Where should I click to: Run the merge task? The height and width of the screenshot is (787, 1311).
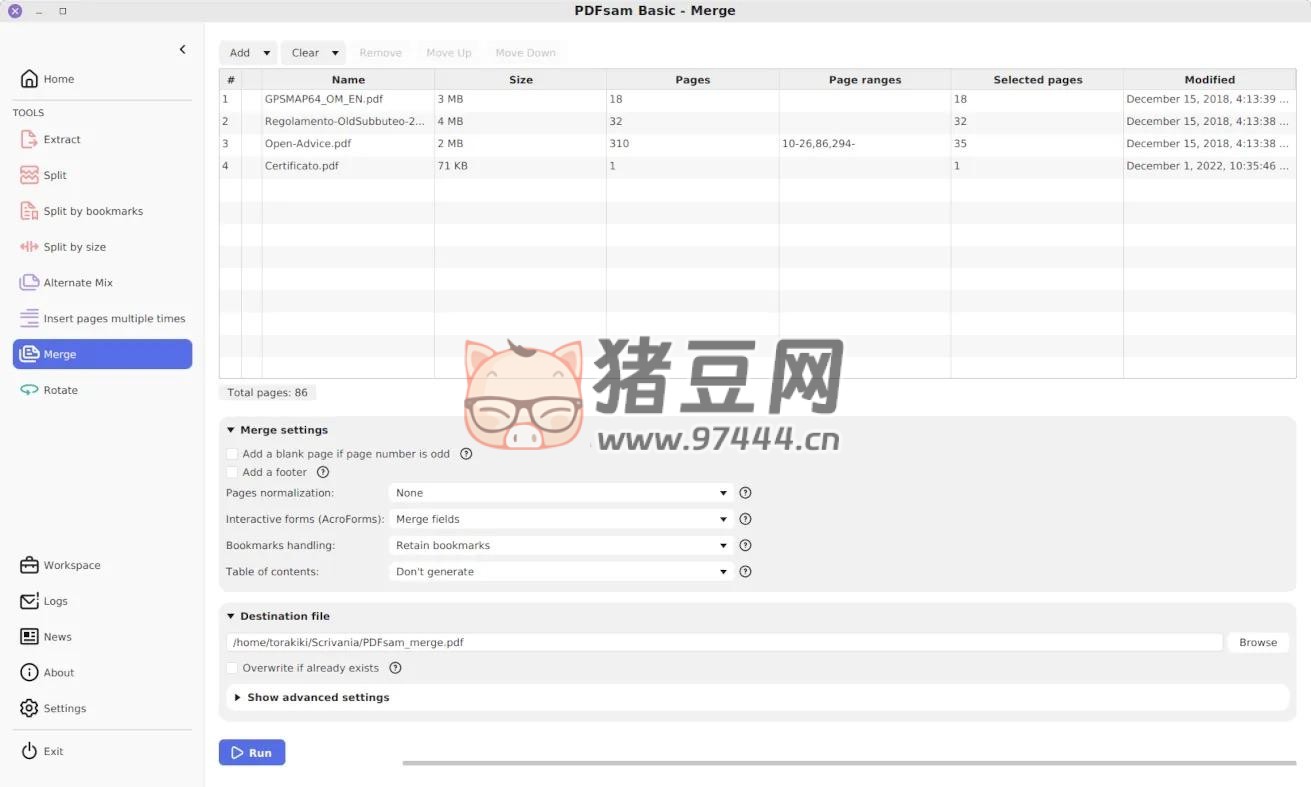point(252,753)
